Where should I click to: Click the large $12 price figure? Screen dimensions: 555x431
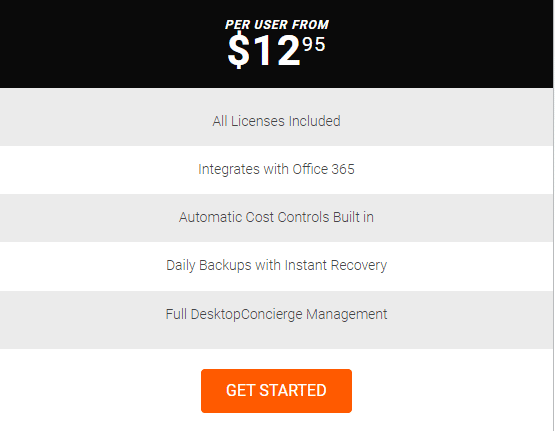click(x=264, y=50)
